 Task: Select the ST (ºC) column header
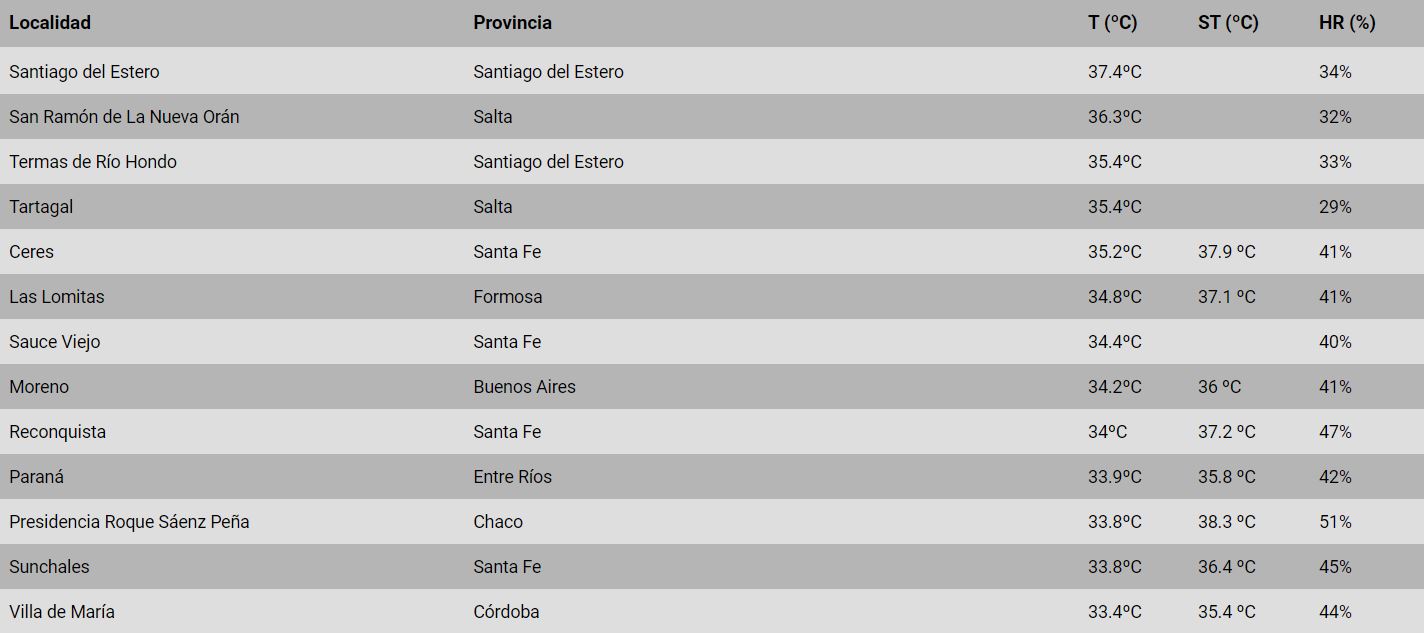(1227, 22)
